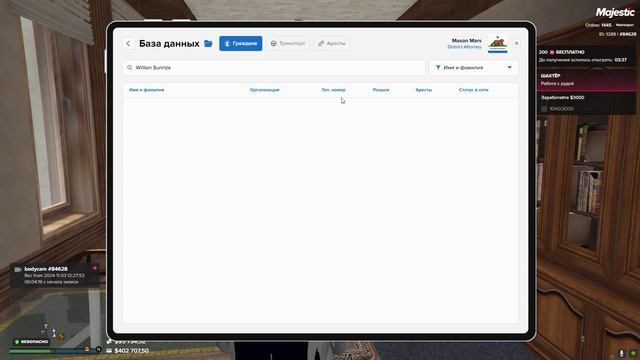The image size is (640, 360).
Task: Focus the search field containing Willian Sunrize
Action: [x=274, y=68]
